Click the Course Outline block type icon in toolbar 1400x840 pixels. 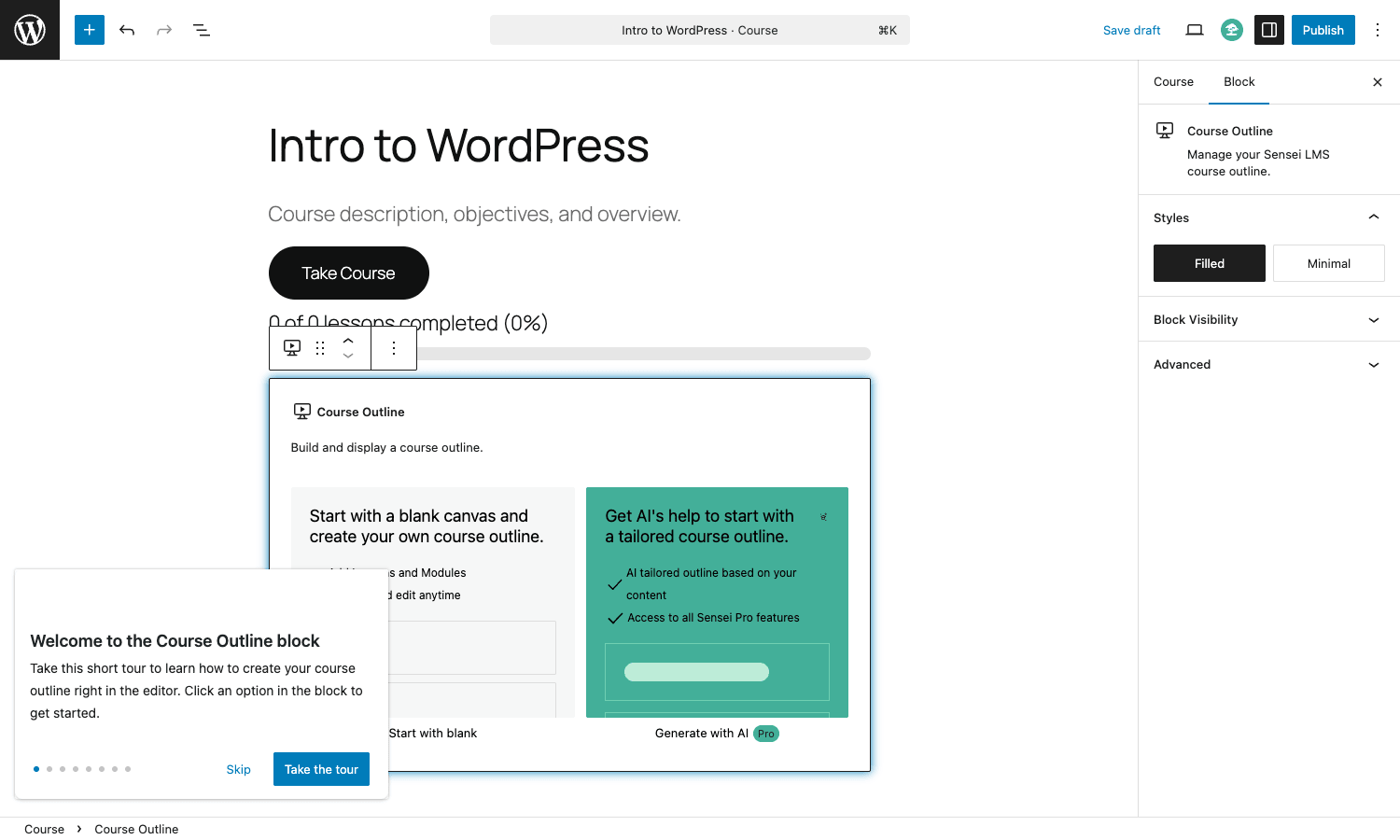point(292,348)
